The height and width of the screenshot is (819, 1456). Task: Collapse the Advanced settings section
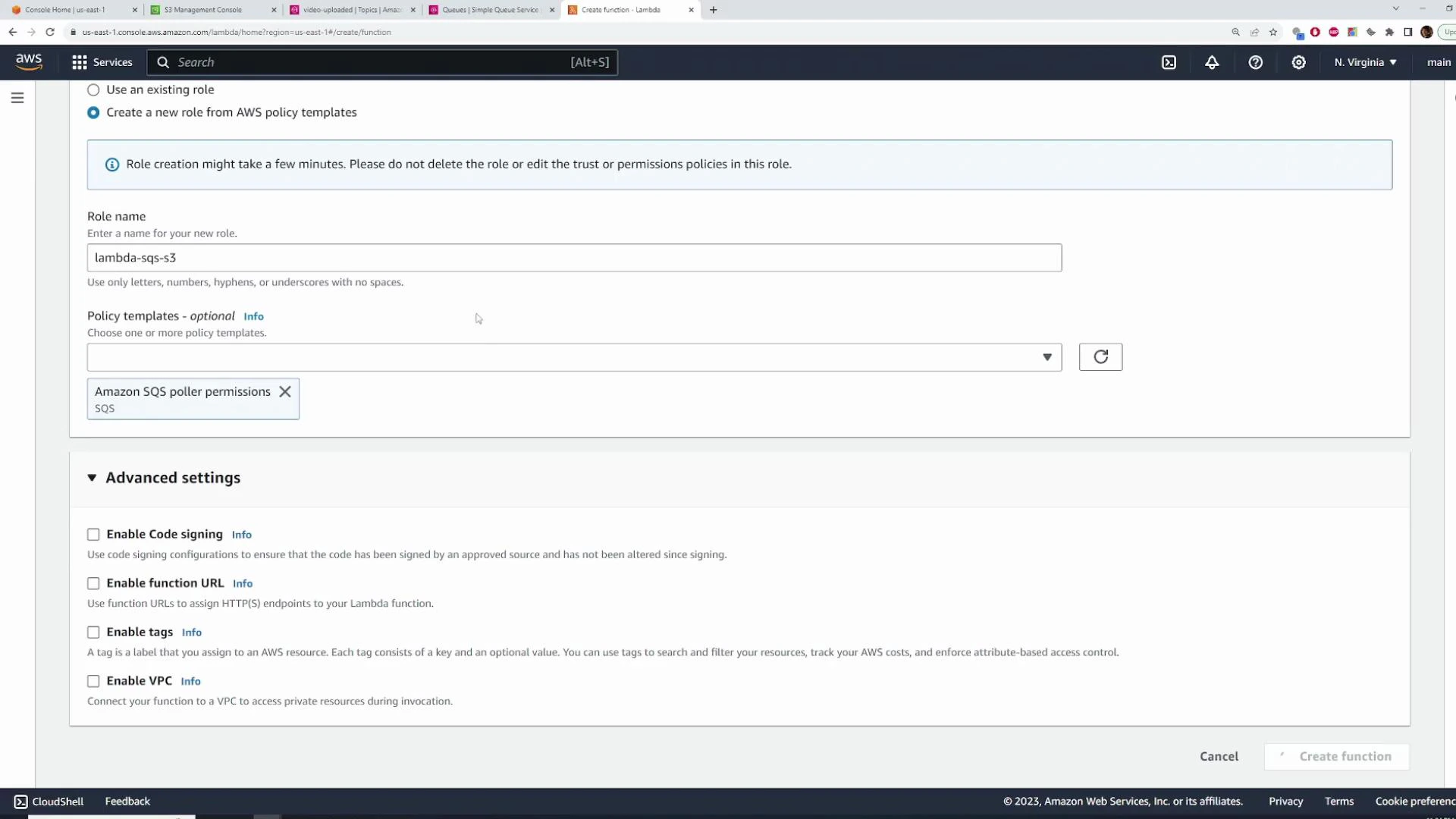[x=92, y=478]
